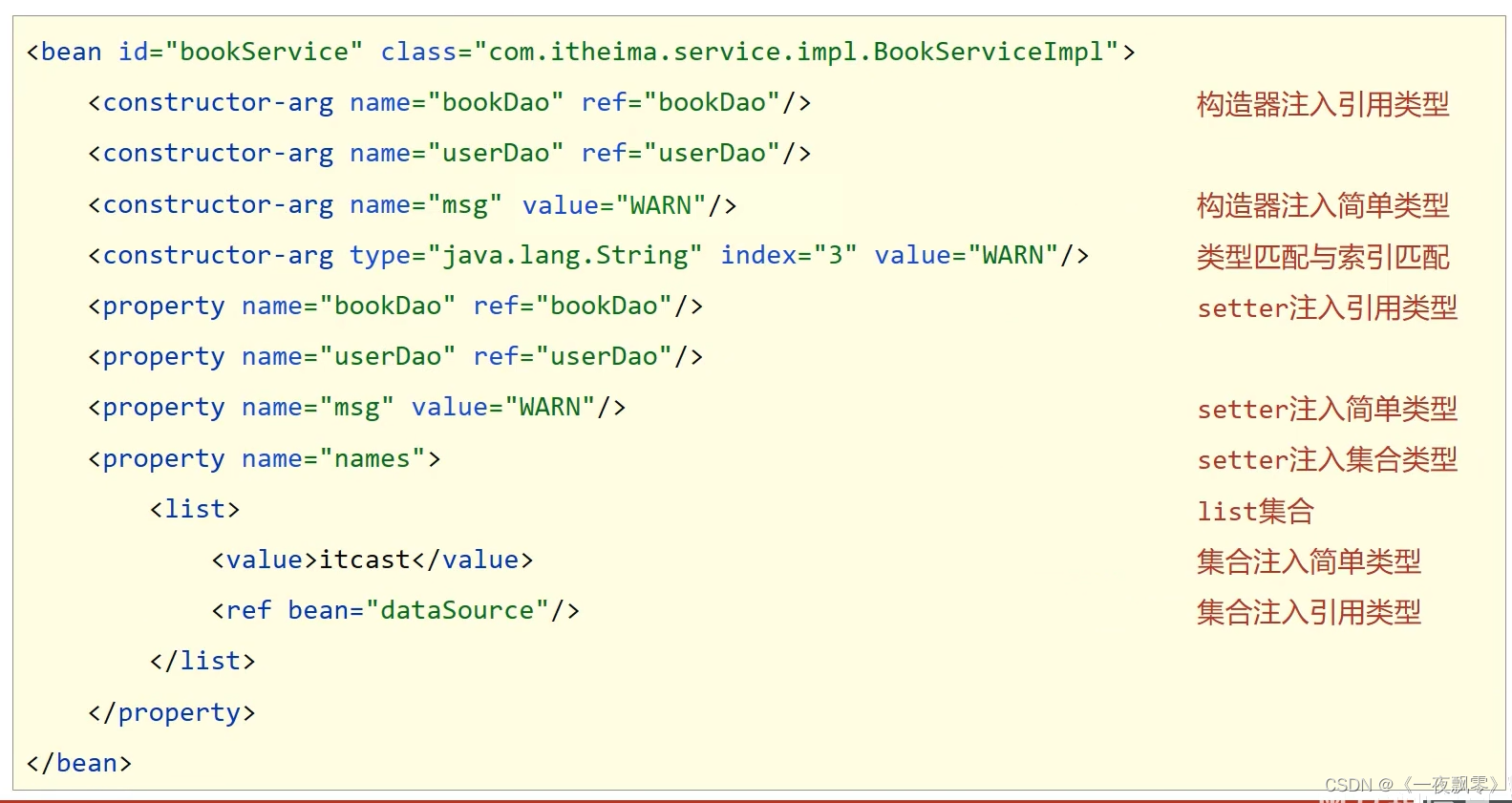Click the constructor-arg type="java.lang.String" line
The image size is (1512, 803).
pyautogui.click(x=588, y=255)
